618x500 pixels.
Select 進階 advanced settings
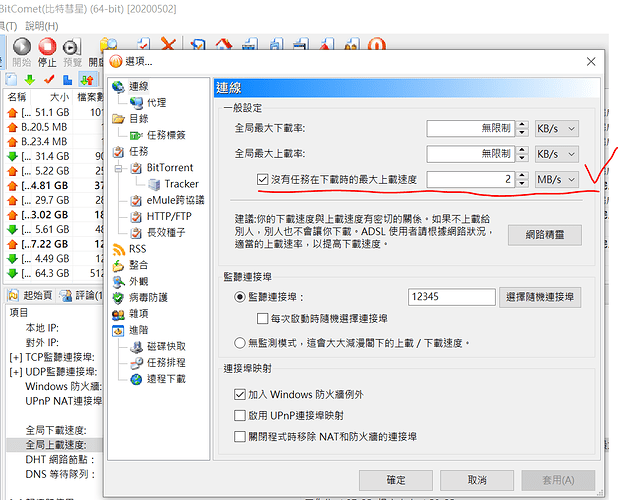pos(138,330)
